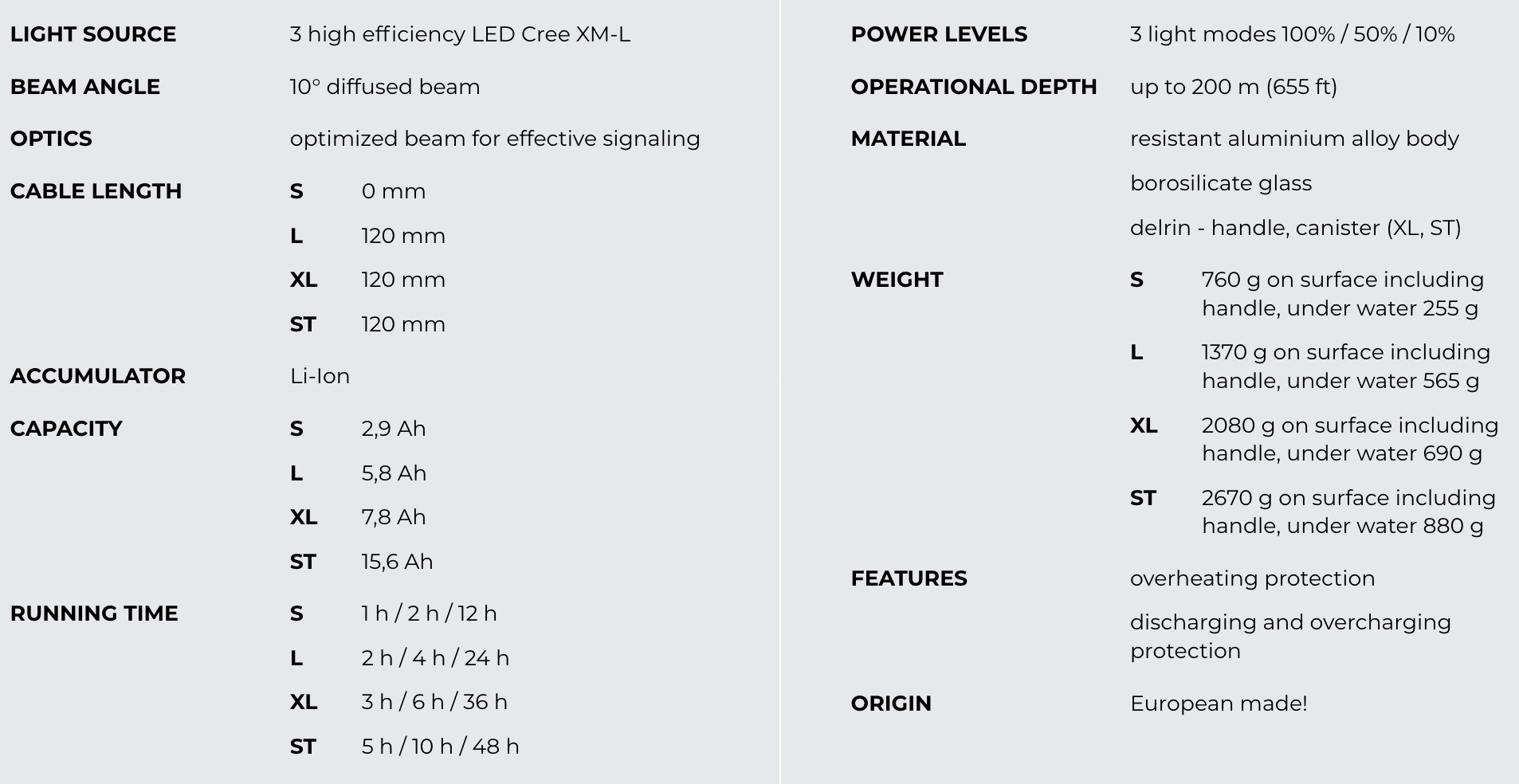Click the 'borosilicate glass' text
Viewport: 1519px width, 784px height.
(x=1221, y=183)
